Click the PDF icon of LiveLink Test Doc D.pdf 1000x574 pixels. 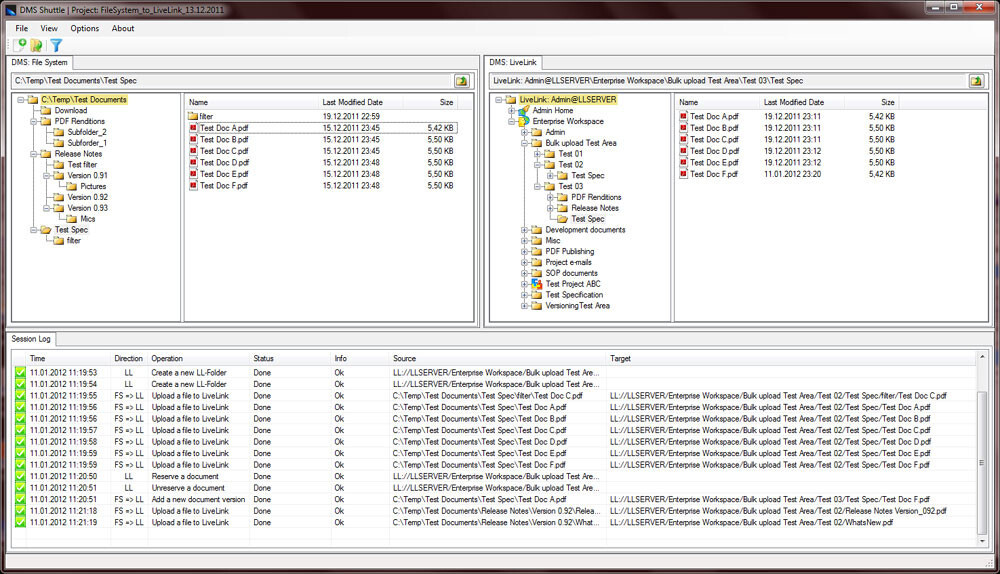point(683,151)
